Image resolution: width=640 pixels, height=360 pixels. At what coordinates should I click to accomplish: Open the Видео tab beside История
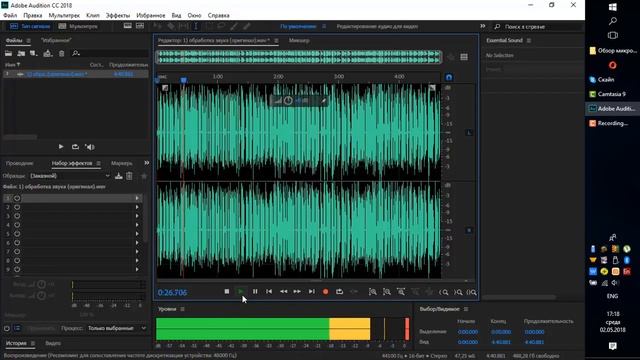pyautogui.click(x=53, y=343)
